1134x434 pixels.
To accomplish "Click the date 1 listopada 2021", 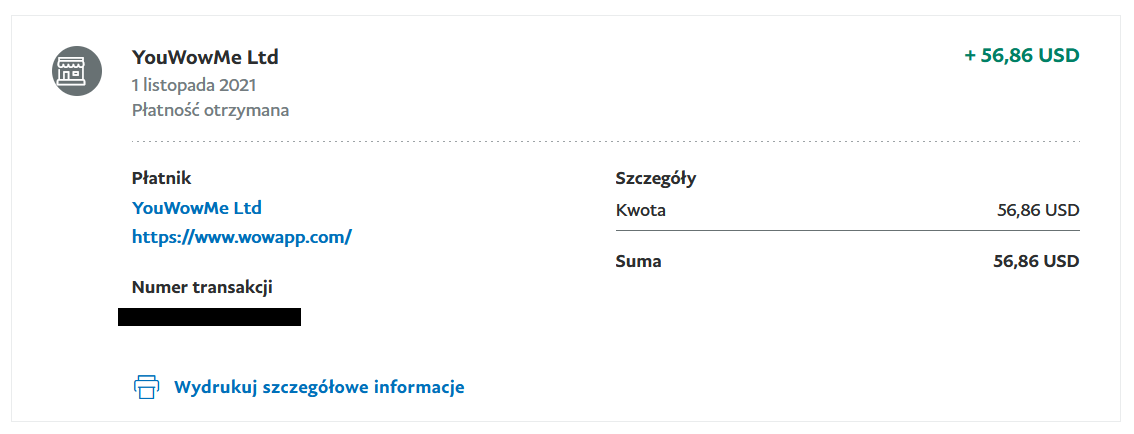I will click(194, 85).
